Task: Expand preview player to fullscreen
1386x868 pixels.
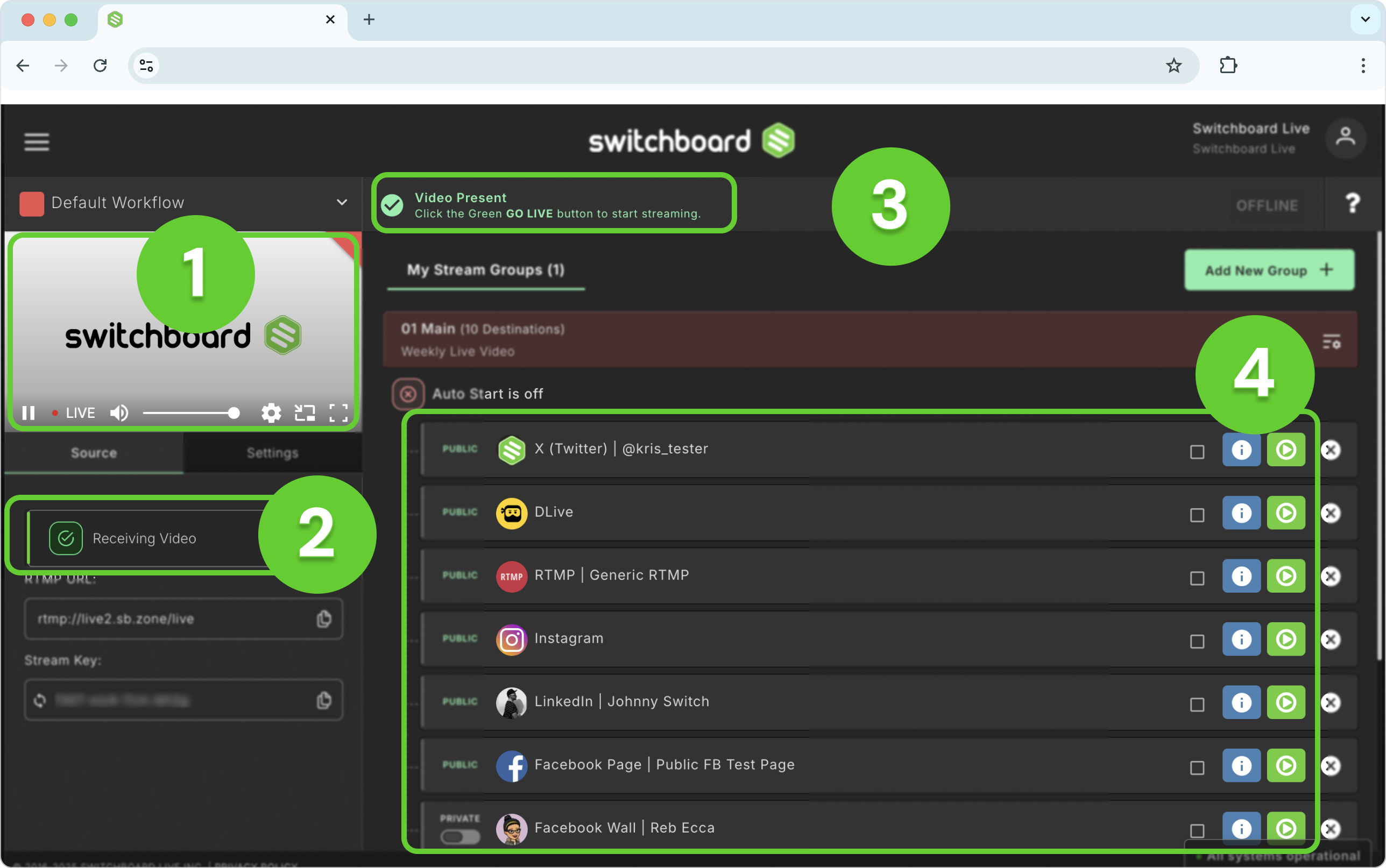Action: (x=339, y=413)
